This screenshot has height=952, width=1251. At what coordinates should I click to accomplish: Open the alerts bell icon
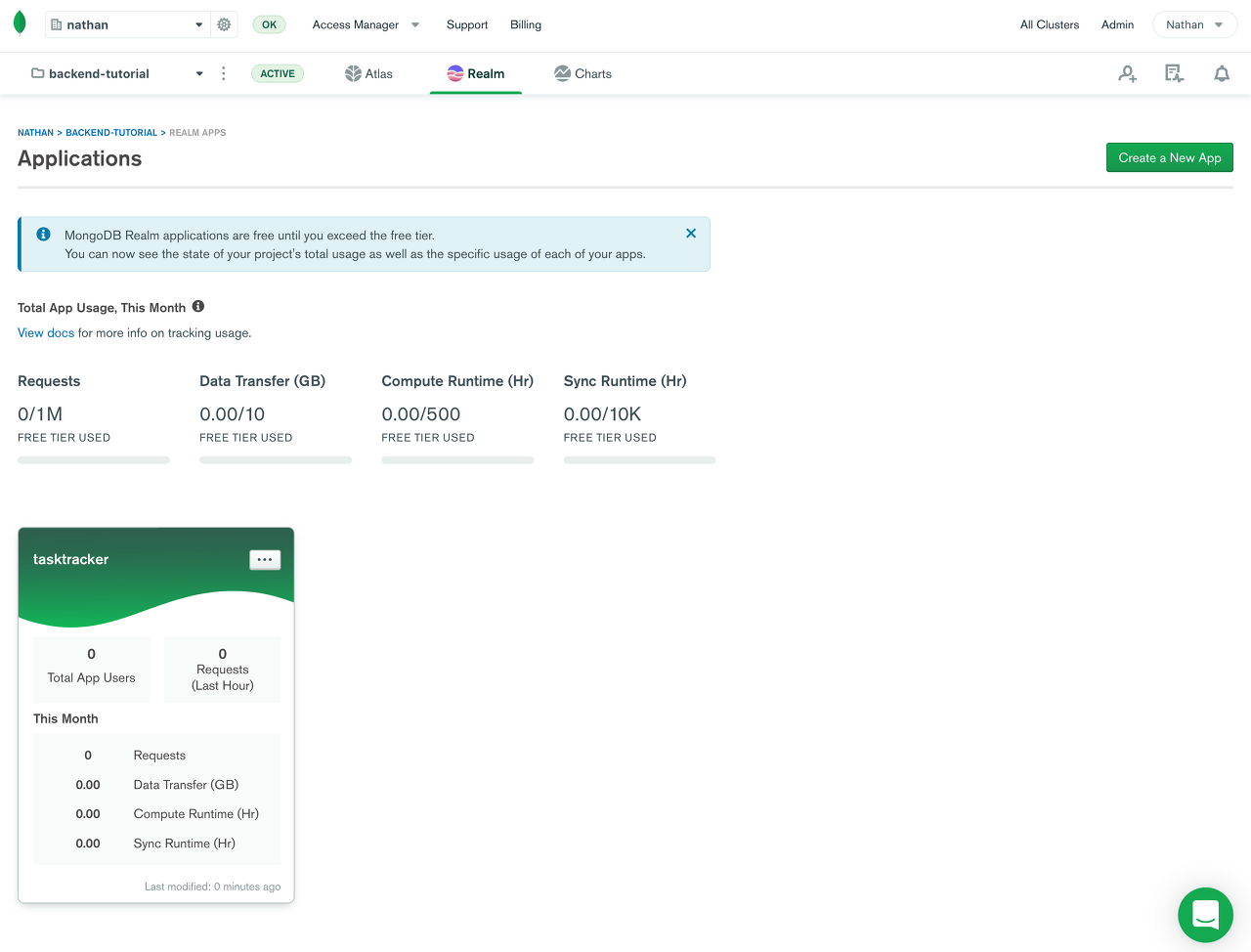[1222, 73]
